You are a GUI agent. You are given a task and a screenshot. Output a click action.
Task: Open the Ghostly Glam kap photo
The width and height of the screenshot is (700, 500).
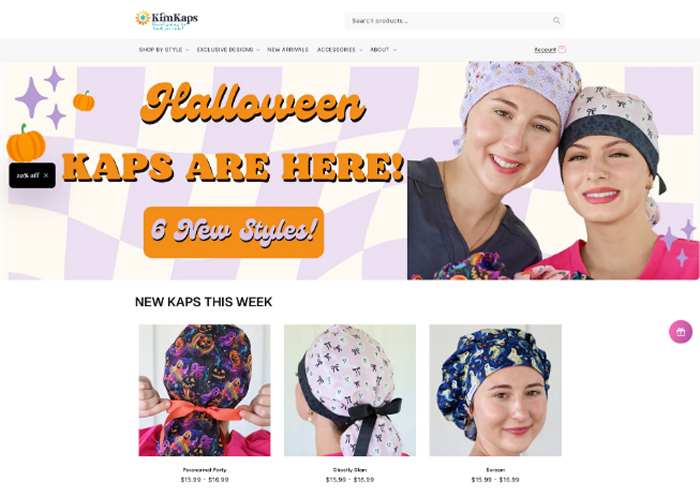pyautogui.click(x=350, y=390)
